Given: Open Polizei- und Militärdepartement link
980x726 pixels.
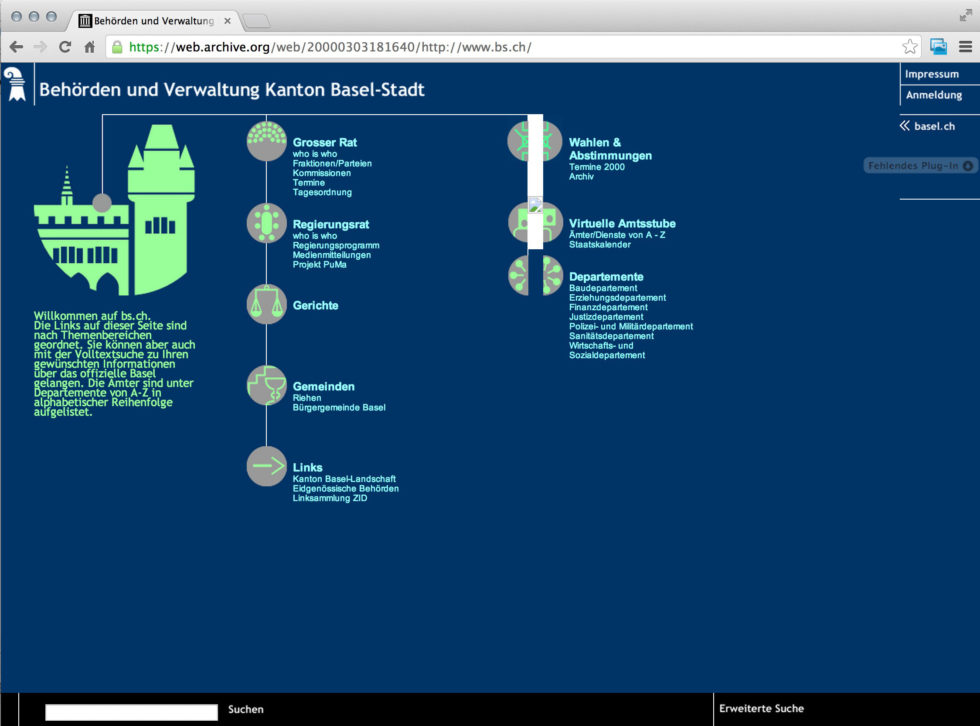Looking at the screenshot, I should (631, 327).
